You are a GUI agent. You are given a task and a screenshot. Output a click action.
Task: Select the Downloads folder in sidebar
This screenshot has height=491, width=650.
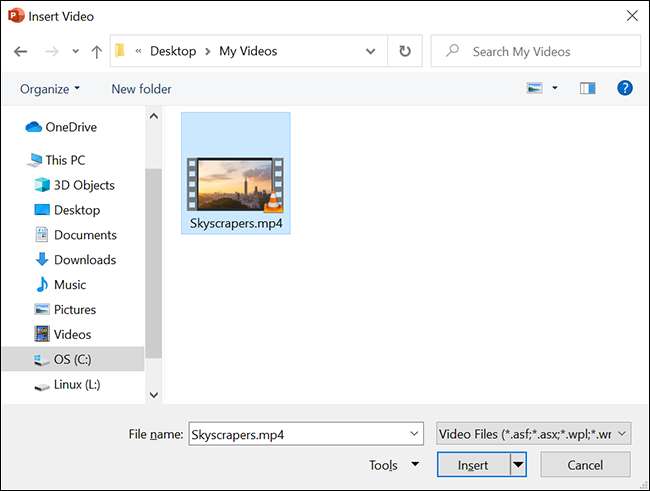(84, 260)
